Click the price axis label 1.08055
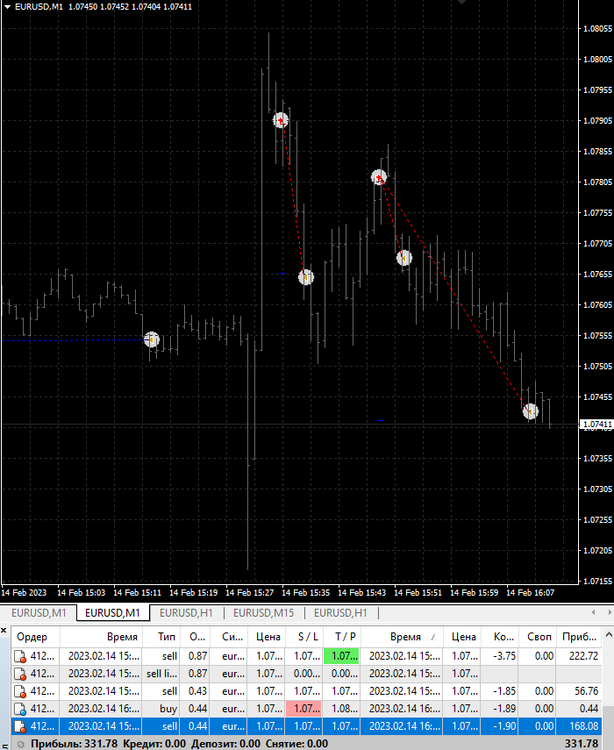614x750 pixels. tap(598, 29)
